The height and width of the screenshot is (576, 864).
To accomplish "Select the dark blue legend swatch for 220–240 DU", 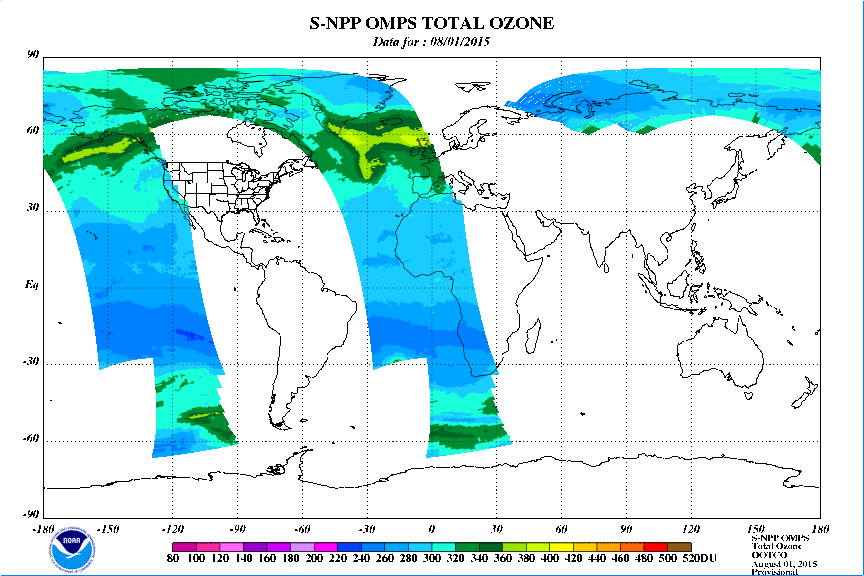I will click(349, 547).
